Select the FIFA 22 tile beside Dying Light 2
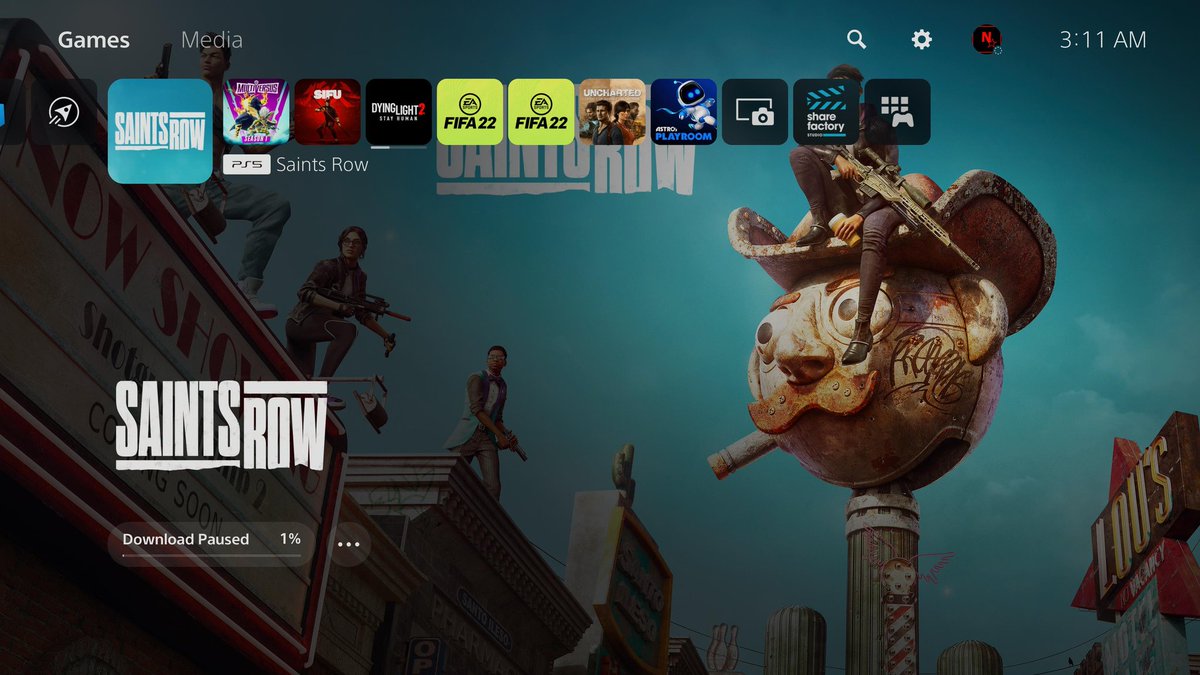 (x=470, y=112)
